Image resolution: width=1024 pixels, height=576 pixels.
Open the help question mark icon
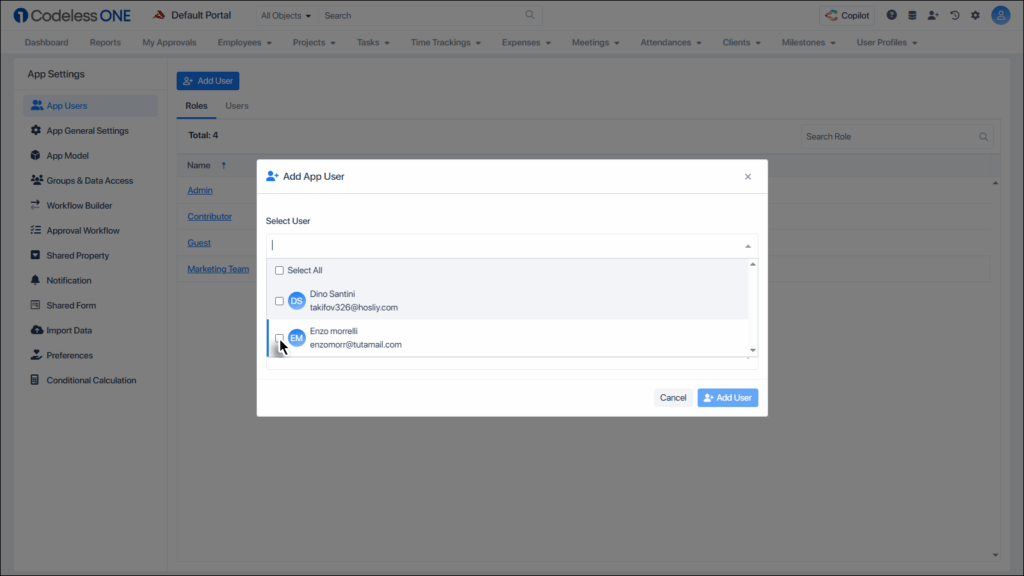tap(891, 15)
